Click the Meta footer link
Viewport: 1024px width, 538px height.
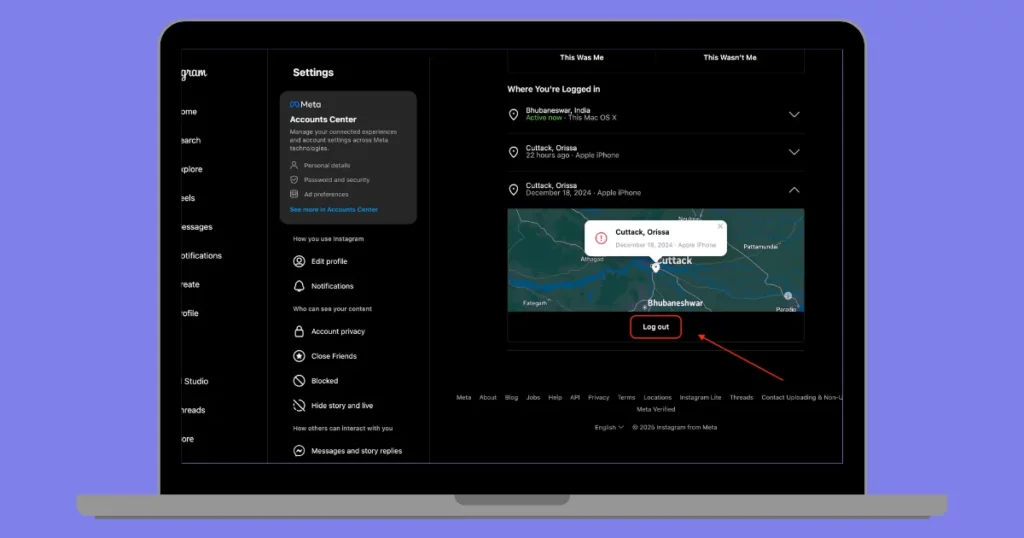[464, 397]
